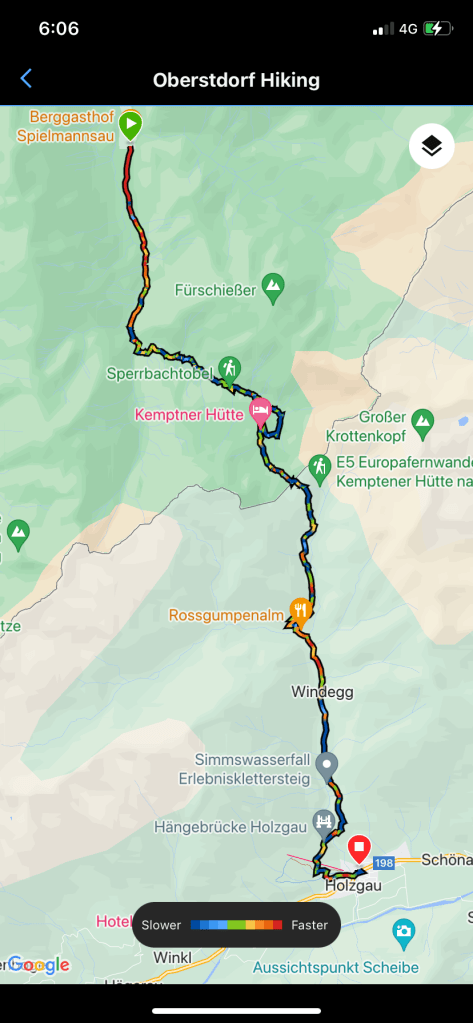Tap the Oberstdorf Hiking title
This screenshot has height=1023, width=473.
[x=236, y=80]
